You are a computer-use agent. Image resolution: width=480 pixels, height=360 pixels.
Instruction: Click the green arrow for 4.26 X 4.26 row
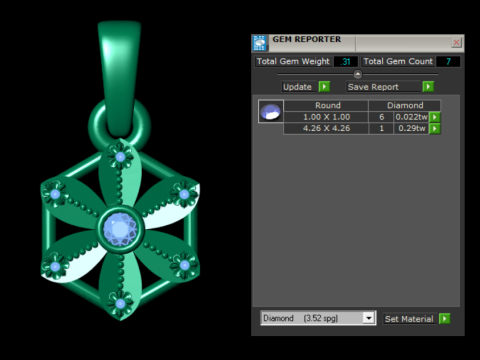pos(435,128)
